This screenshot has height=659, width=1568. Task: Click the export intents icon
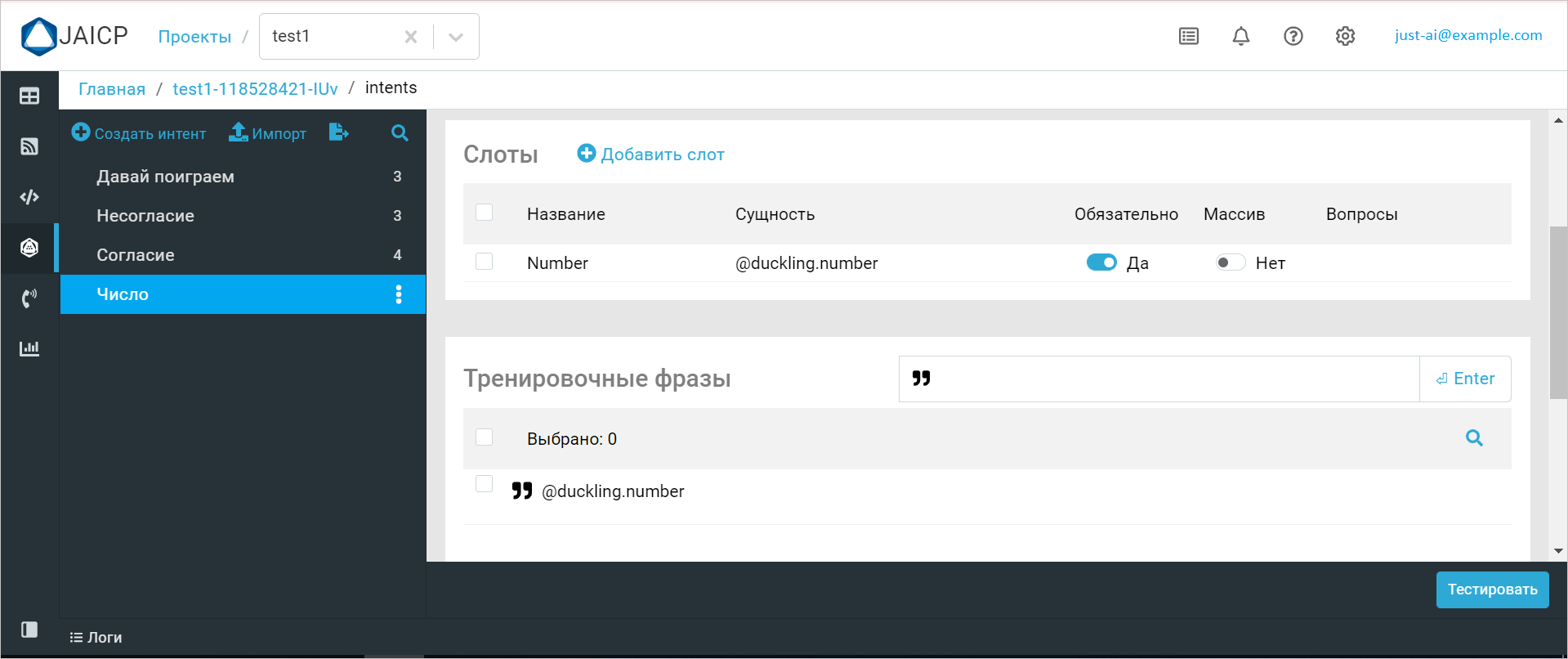pos(338,132)
